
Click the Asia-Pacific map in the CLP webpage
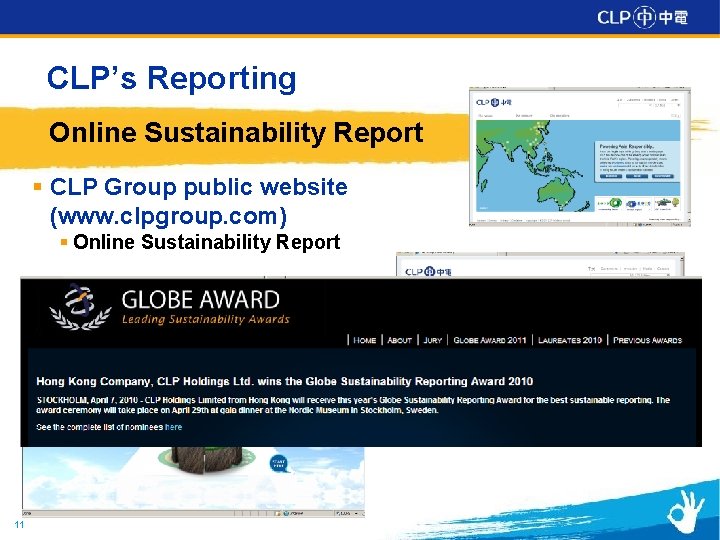point(533,165)
